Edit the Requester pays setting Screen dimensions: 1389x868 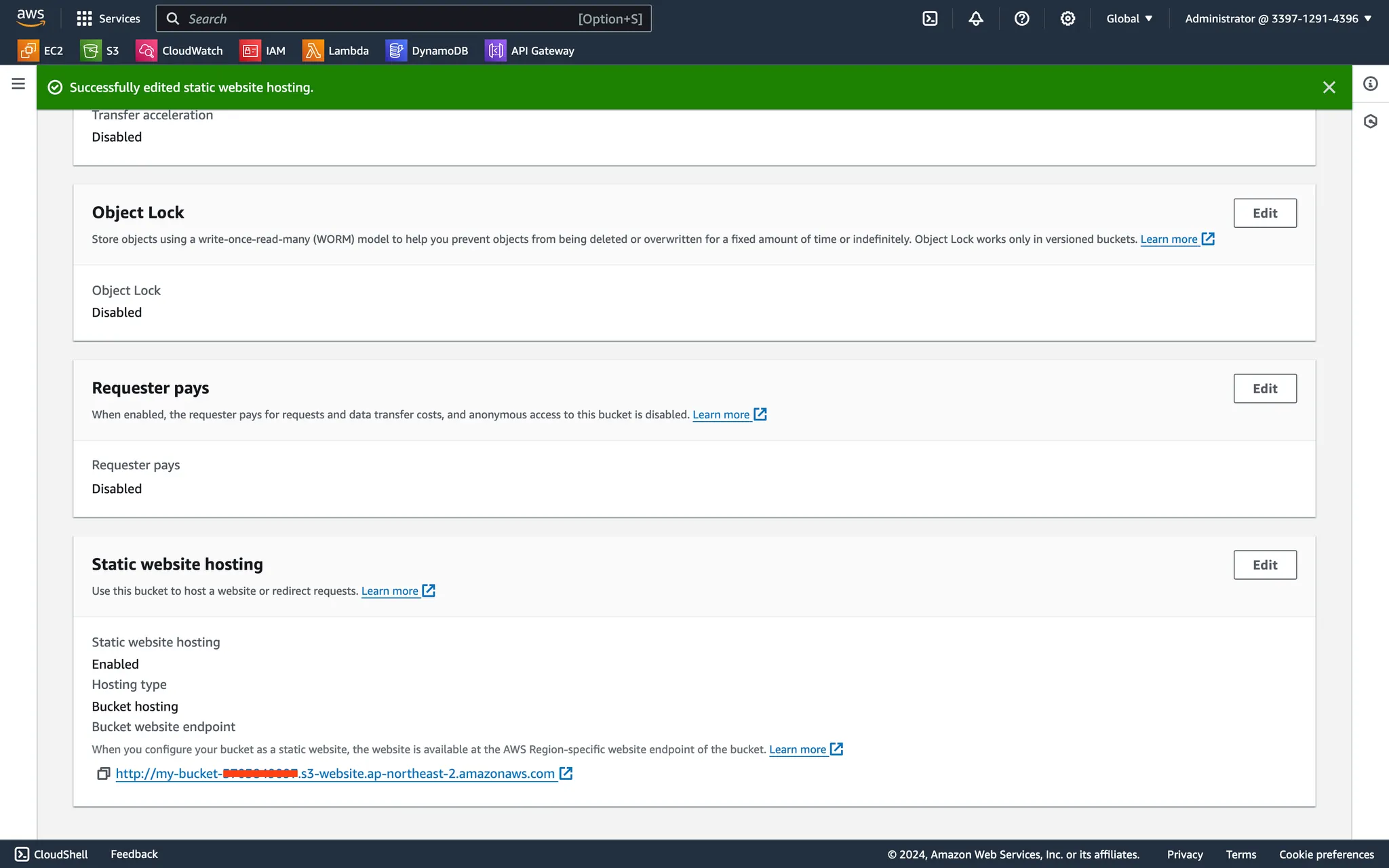point(1264,389)
